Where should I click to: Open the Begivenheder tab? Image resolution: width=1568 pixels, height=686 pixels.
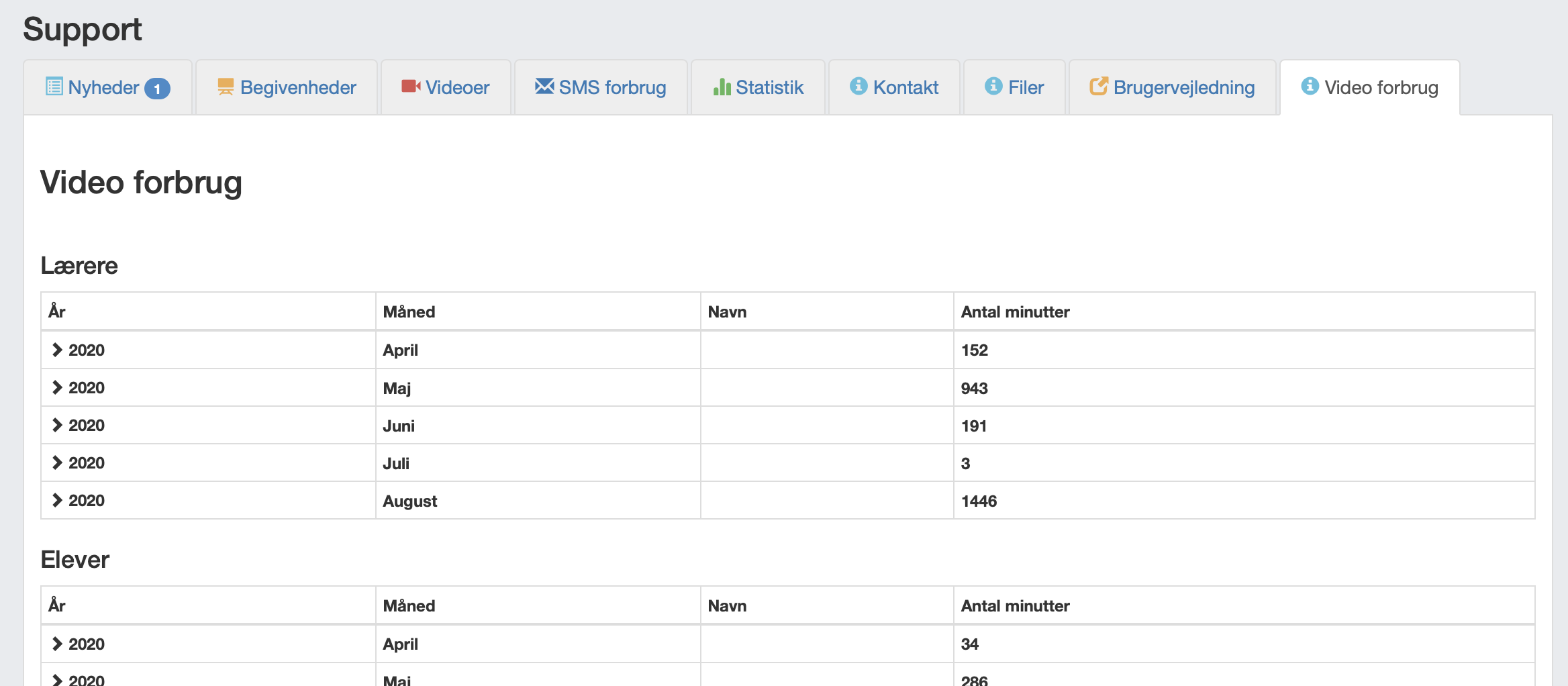click(287, 87)
